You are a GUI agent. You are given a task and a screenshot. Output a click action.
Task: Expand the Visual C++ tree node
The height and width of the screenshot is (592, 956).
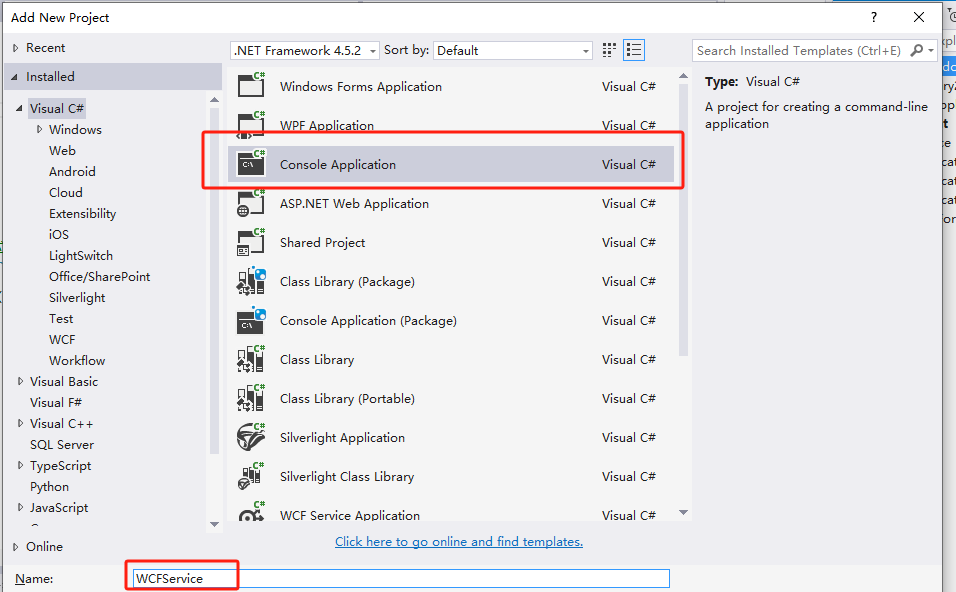click(x=20, y=423)
